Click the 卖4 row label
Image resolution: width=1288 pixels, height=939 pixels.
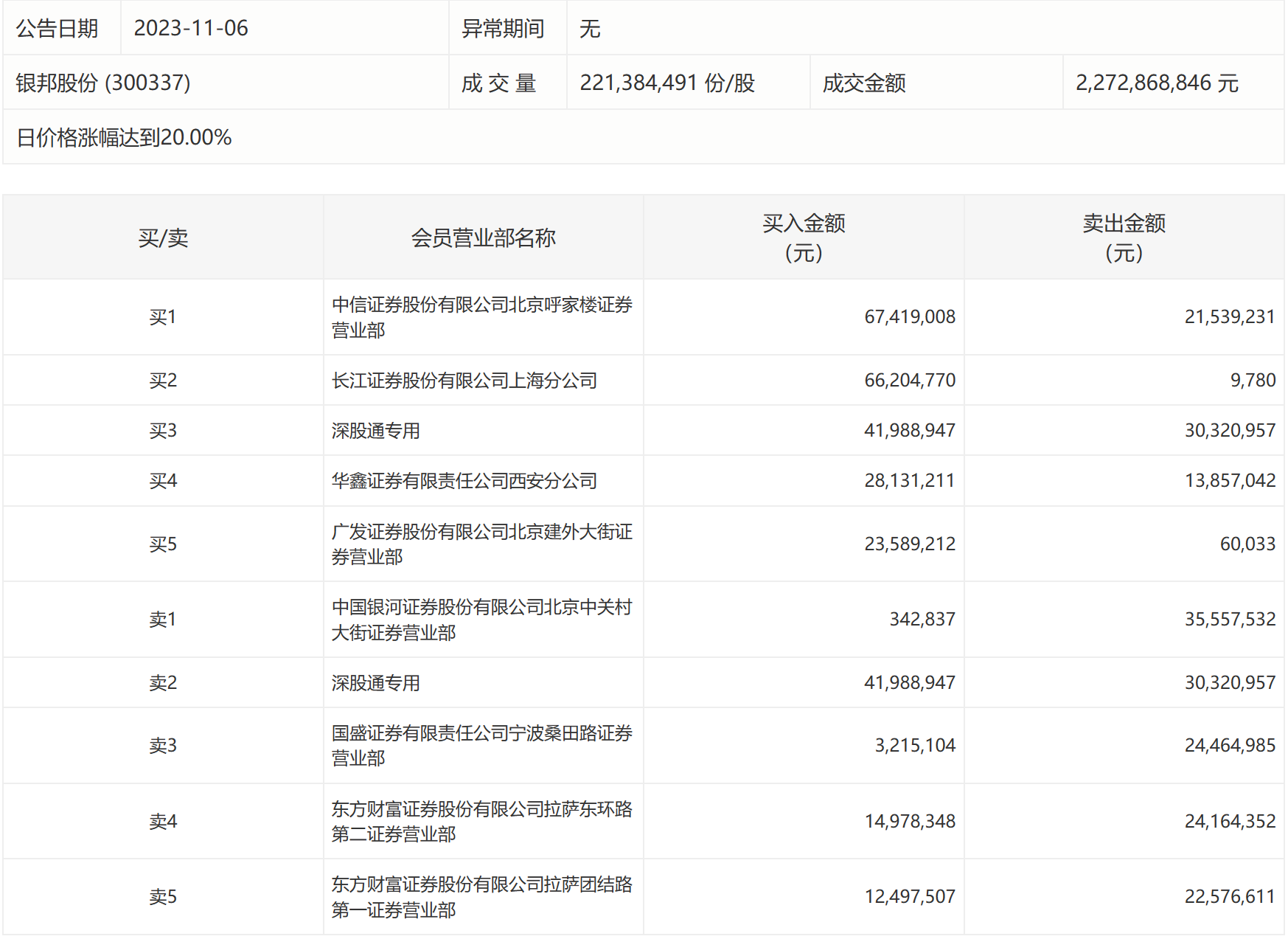[x=163, y=821]
